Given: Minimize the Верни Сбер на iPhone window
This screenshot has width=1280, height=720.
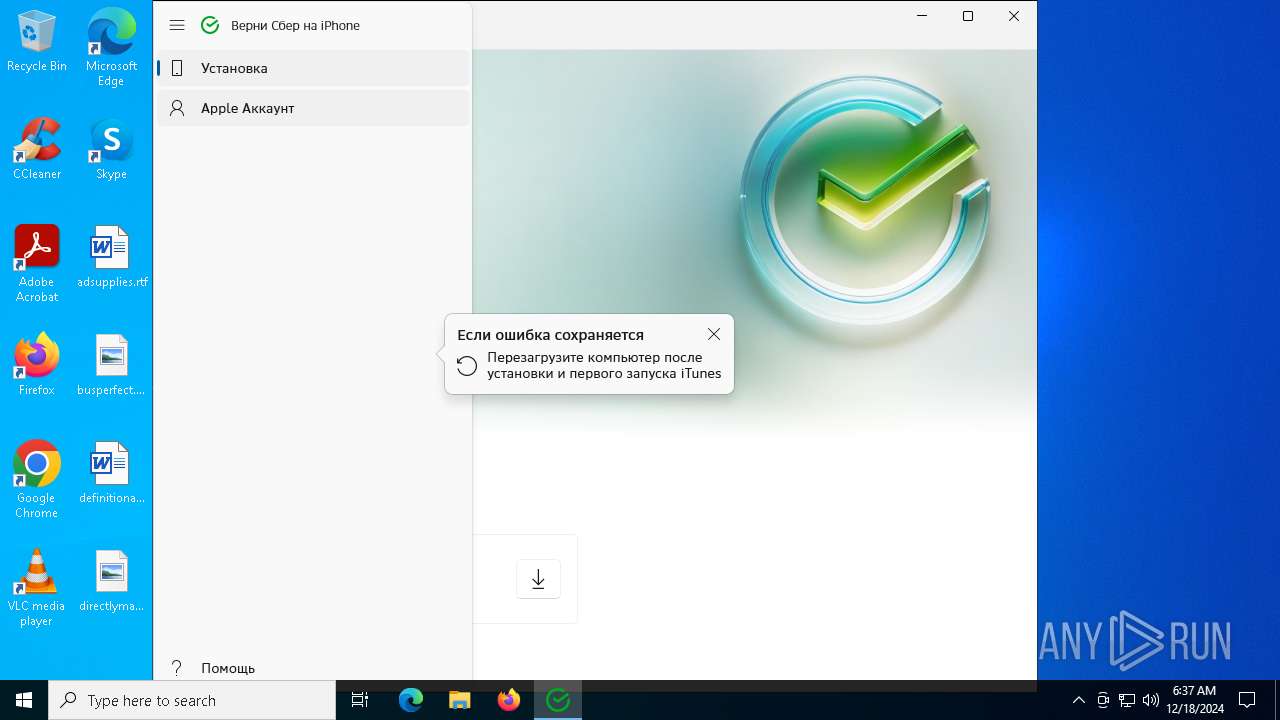Looking at the screenshot, I should coord(922,16).
